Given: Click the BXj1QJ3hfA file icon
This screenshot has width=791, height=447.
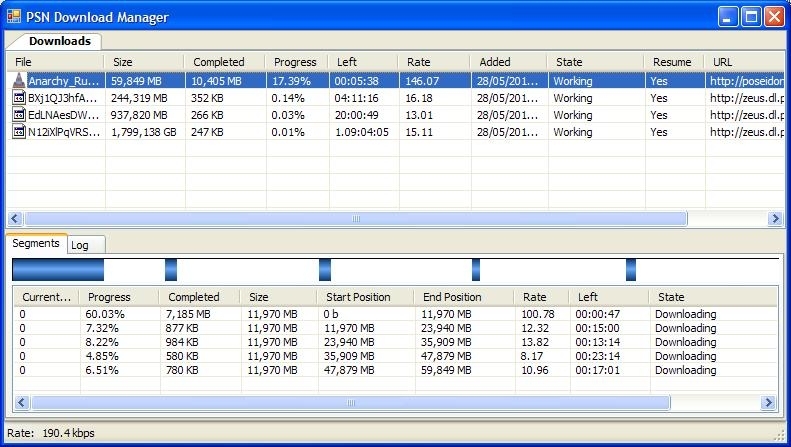Looking at the screenshot, I should click(20, 98).
